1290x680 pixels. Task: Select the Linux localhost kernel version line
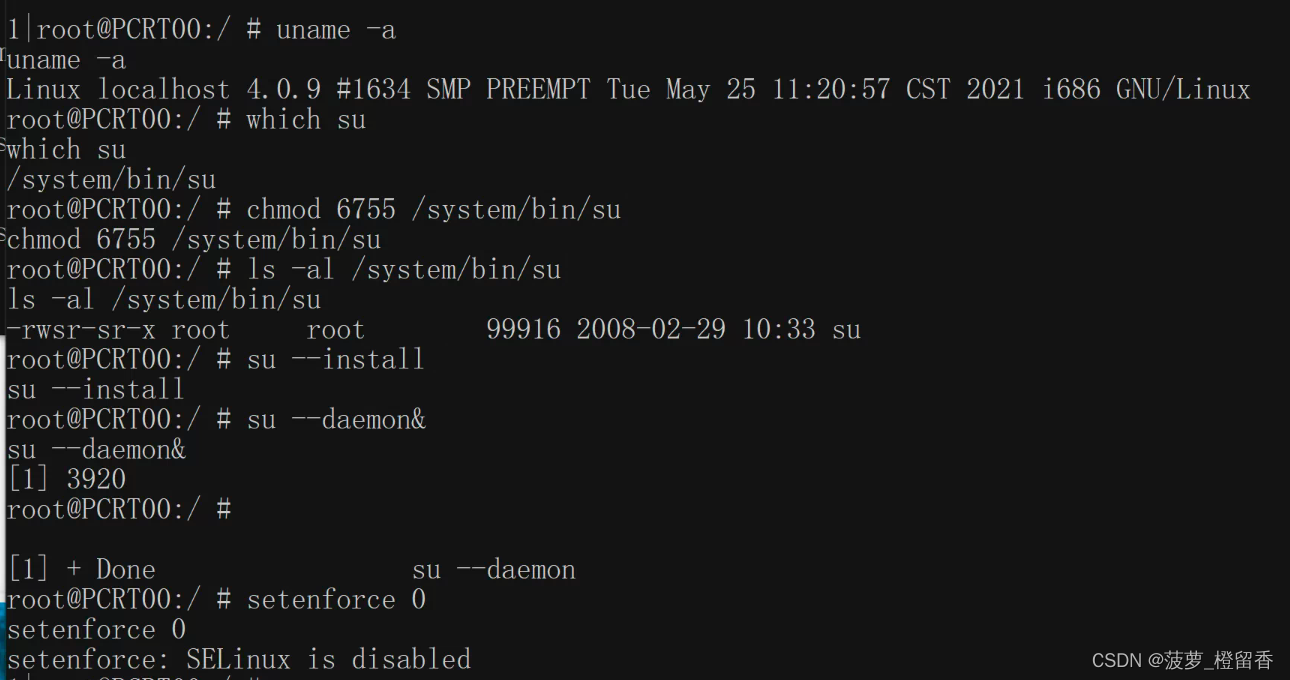pyautogui.click(x=628, y=90)
